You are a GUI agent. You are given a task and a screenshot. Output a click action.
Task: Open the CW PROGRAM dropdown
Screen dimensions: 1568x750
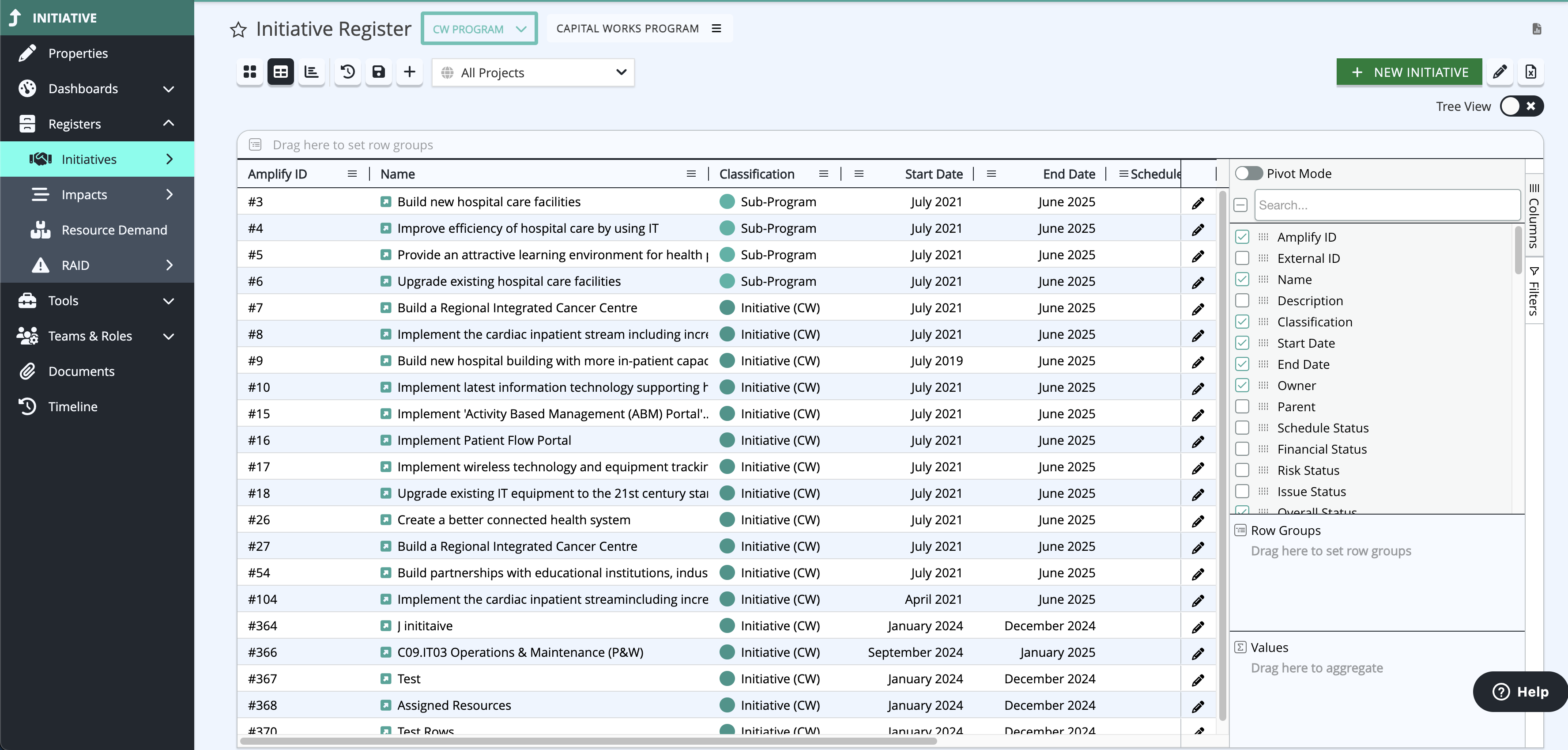479,29
